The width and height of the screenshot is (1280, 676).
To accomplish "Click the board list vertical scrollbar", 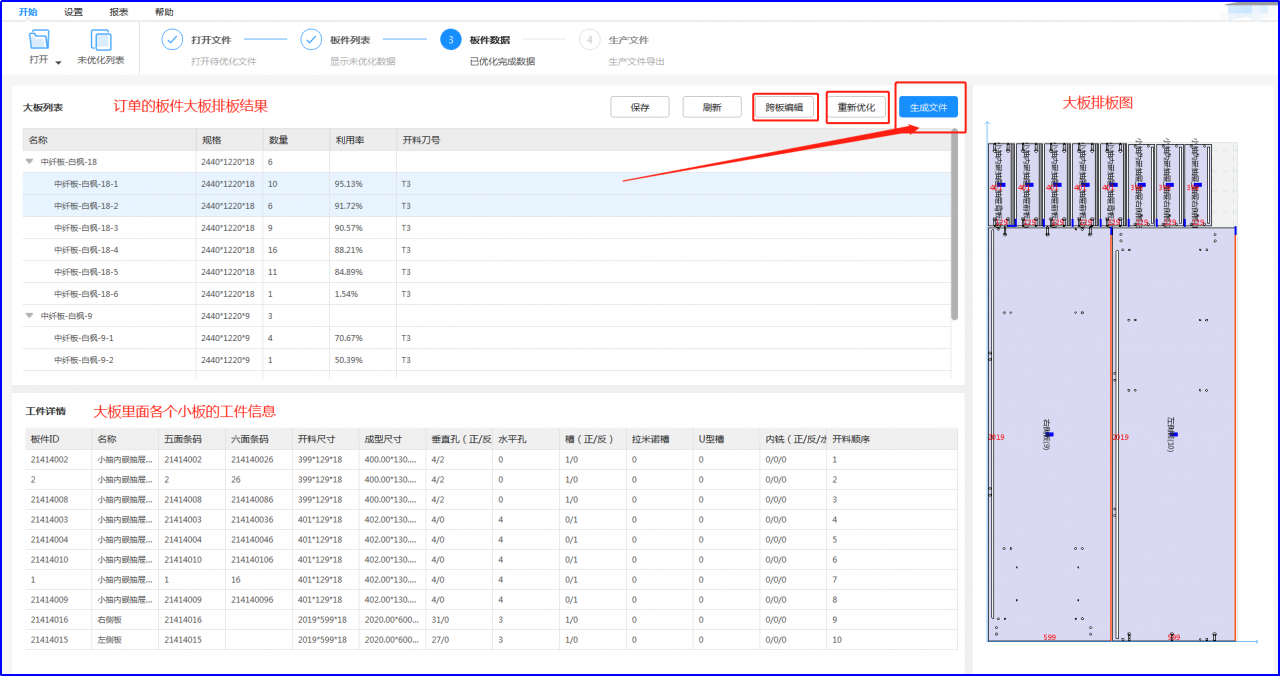I will (x=955, y=225).
